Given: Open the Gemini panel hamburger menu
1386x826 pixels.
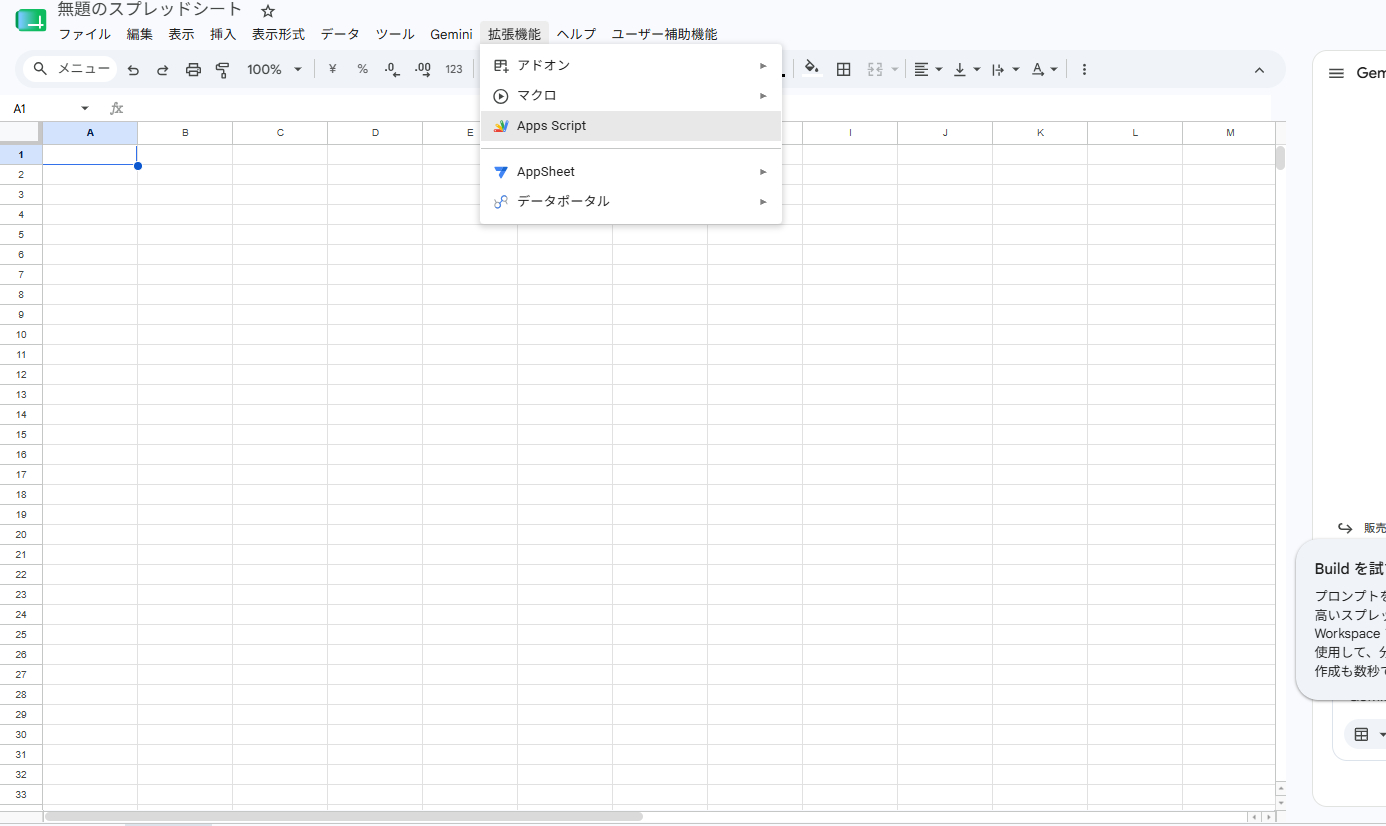Looking at the screenshot, I should coord(1336,73).
